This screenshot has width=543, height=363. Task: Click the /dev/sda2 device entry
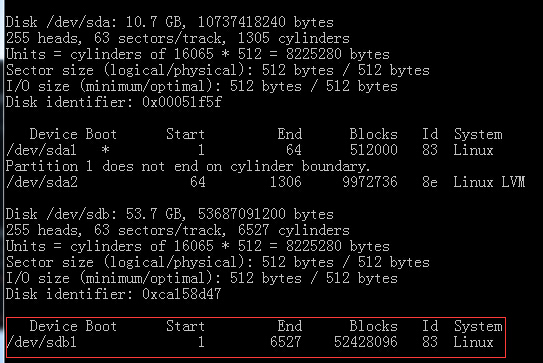(42, 182)
